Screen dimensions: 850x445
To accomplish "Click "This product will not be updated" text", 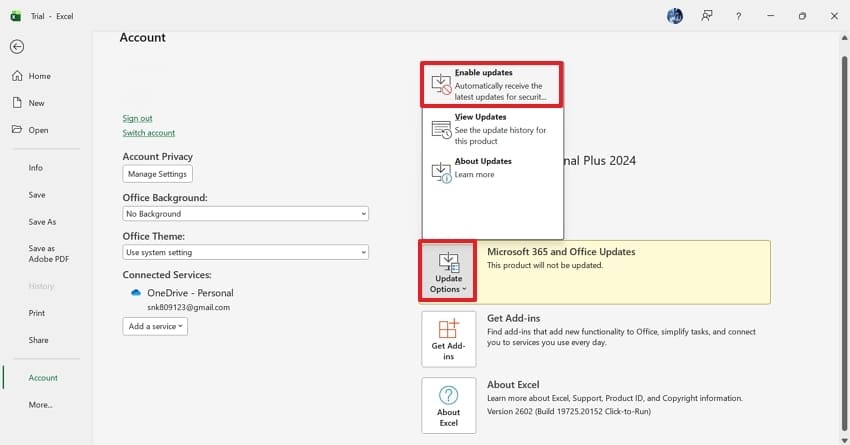I will [545, 265].
